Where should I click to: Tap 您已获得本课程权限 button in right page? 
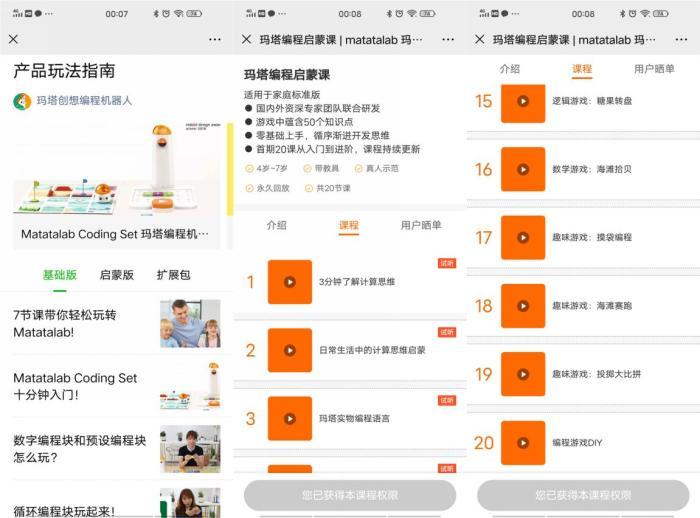pos(583,495)
